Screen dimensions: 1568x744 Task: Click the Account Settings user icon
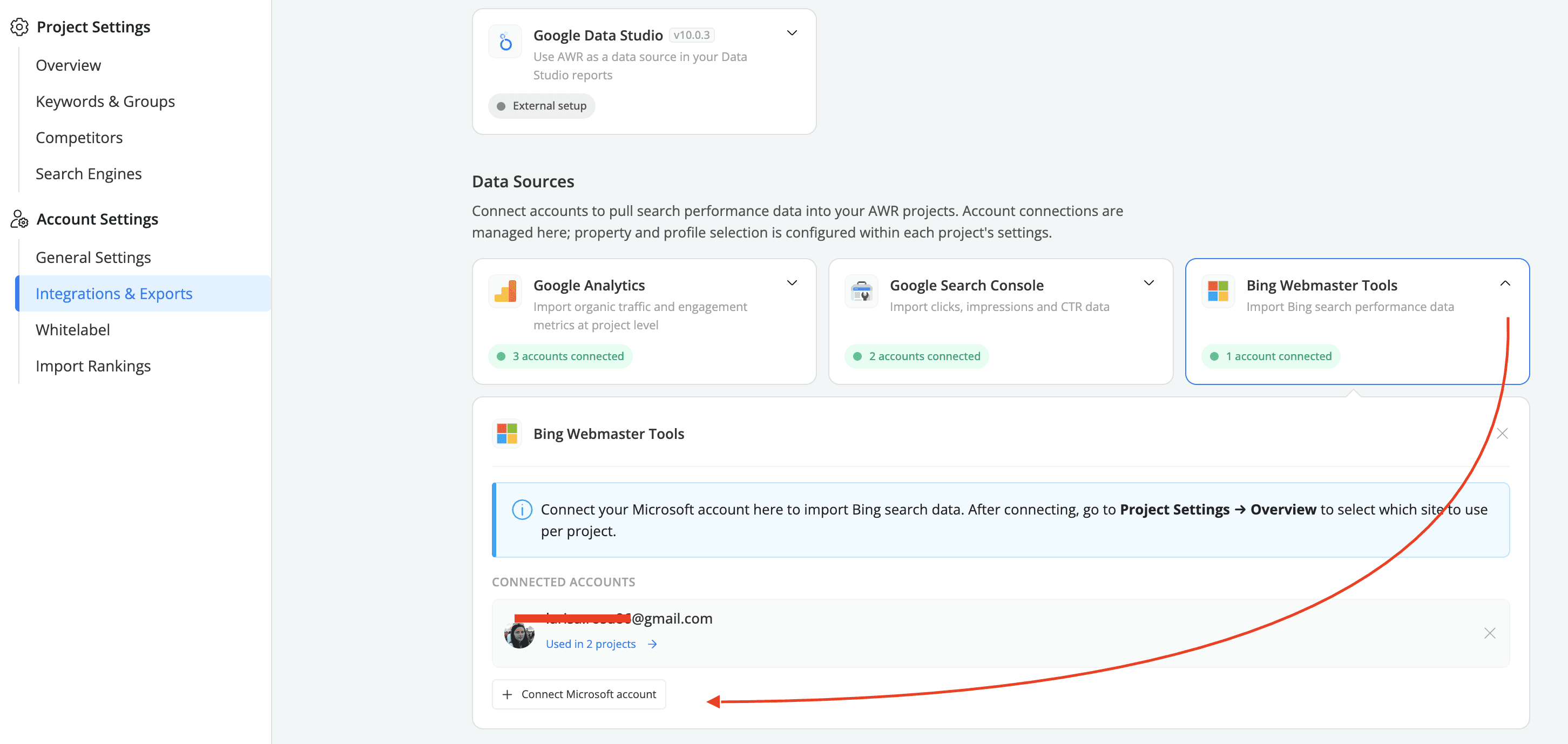[19, 219]
